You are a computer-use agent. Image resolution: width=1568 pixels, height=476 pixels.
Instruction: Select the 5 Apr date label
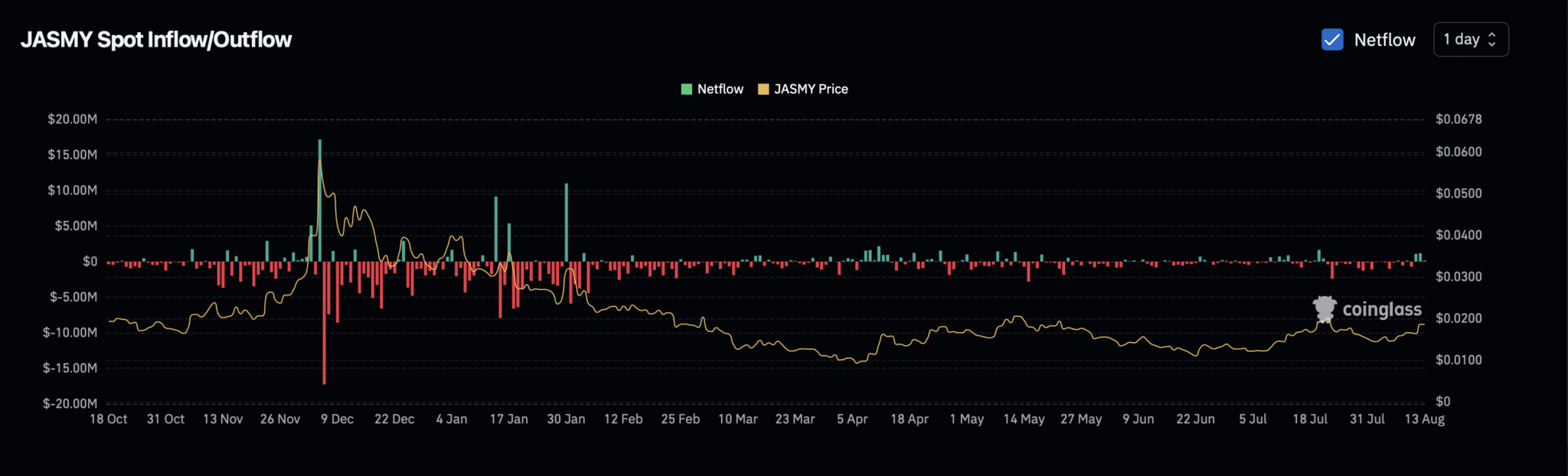pyautogui.click(x=852, y=419)
